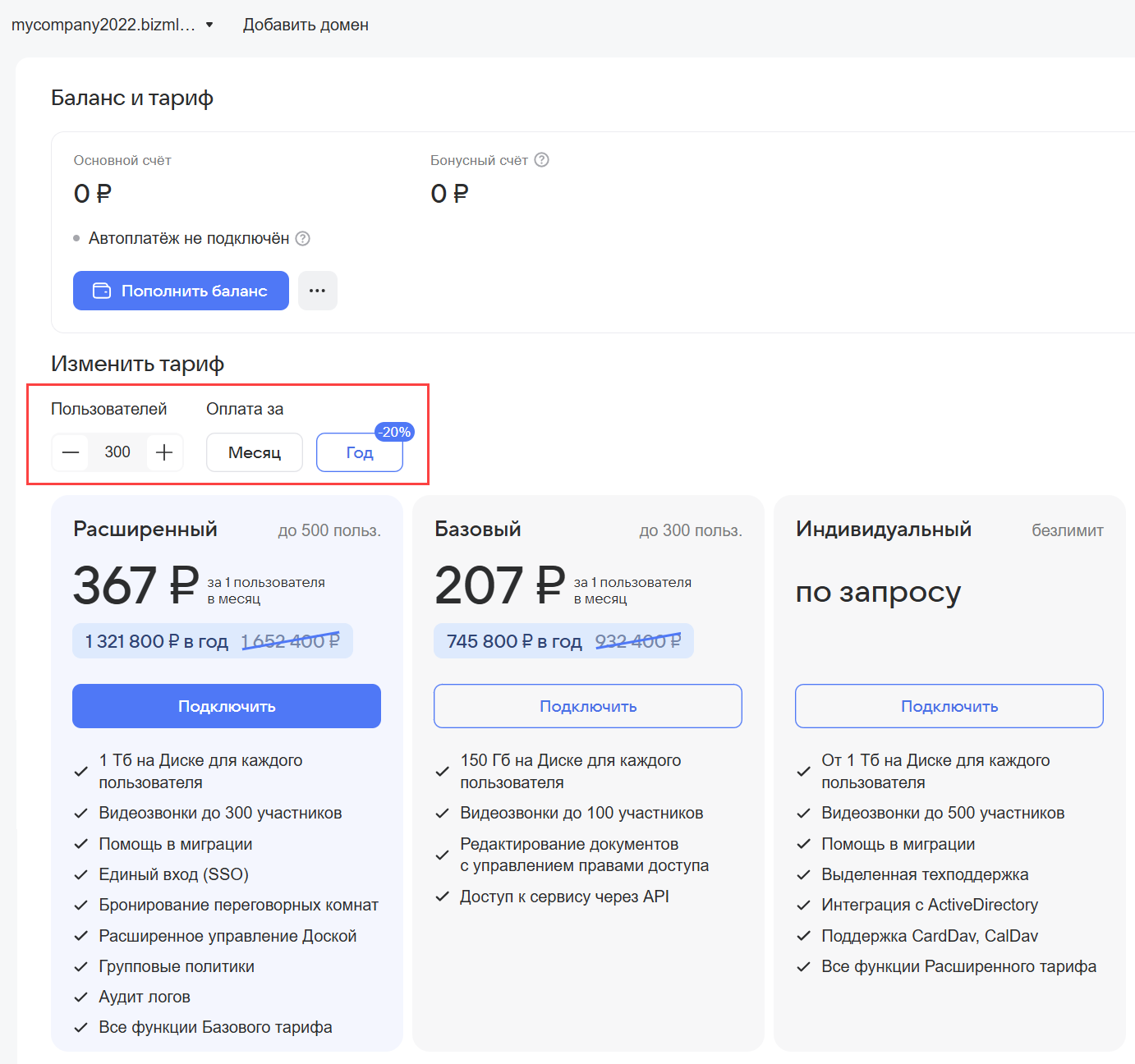This screenshot has height=1064, width=1135.
Task: Click the Доступ к сервису через API checkmark
Action: point(443,897)
